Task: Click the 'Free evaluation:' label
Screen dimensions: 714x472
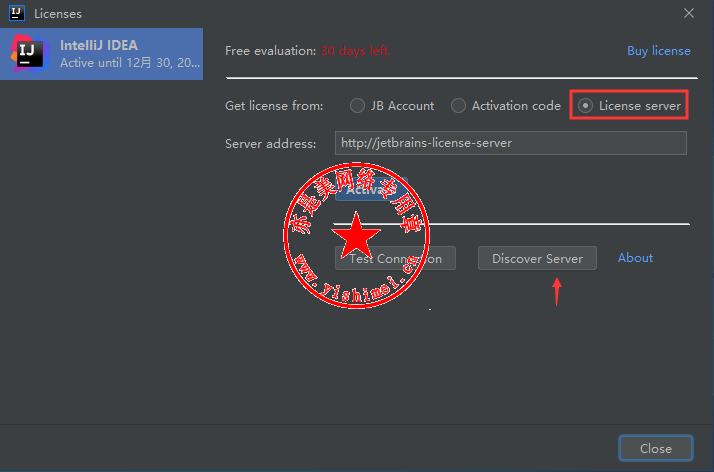Action: pyautogui.click(x=270, y=51)
